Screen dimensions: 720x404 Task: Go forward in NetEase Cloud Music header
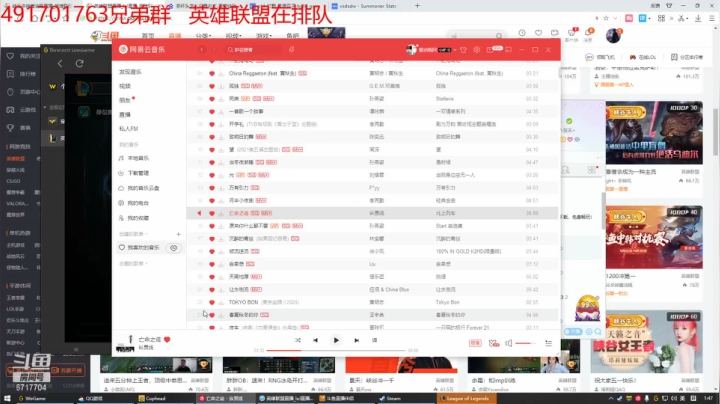(x=214, y=50)
